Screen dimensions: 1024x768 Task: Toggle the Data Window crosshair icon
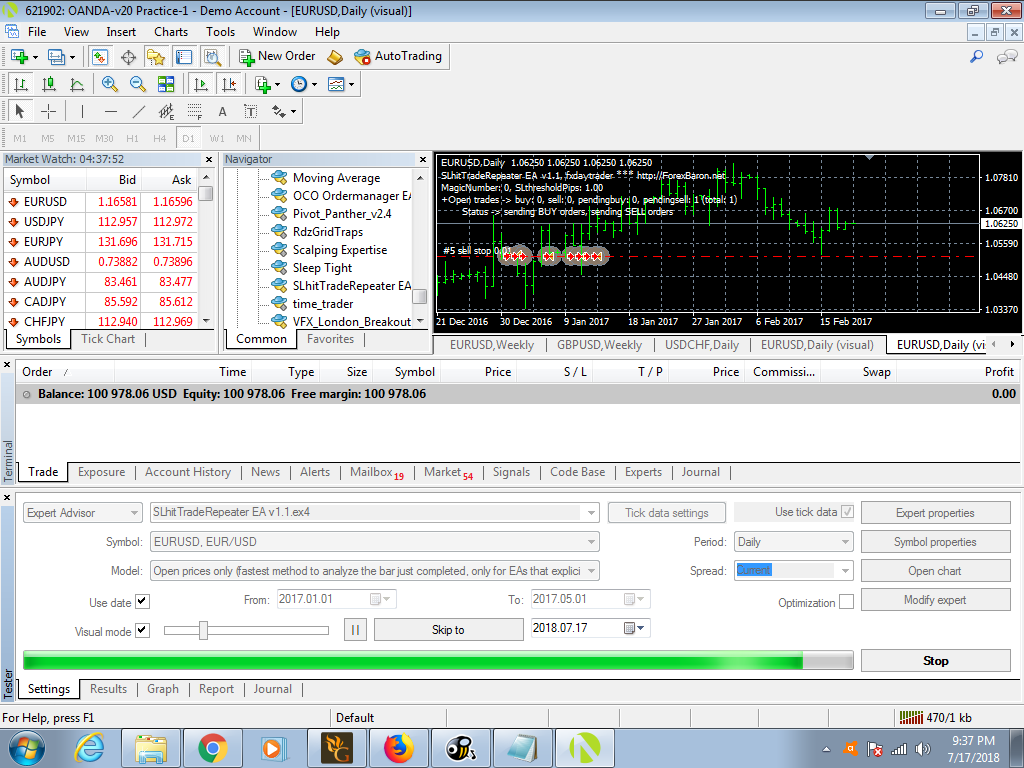[128, 57]
